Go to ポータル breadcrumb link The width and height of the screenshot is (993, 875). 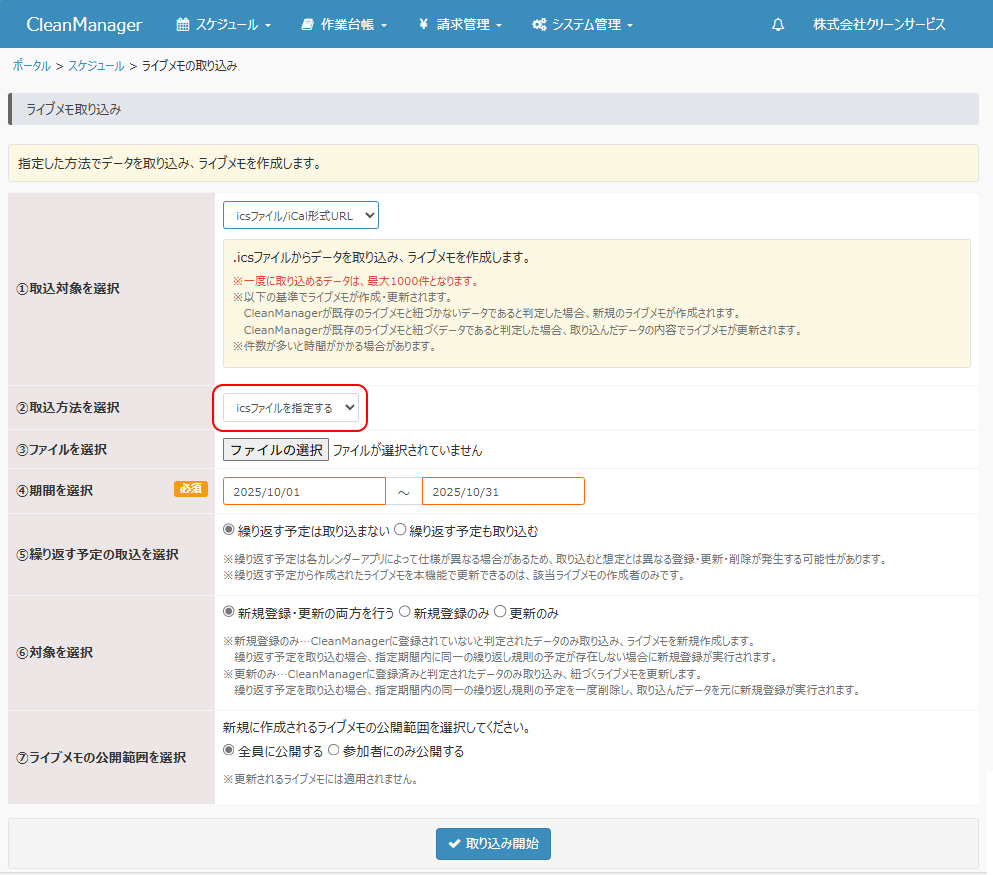coord(31,65)
